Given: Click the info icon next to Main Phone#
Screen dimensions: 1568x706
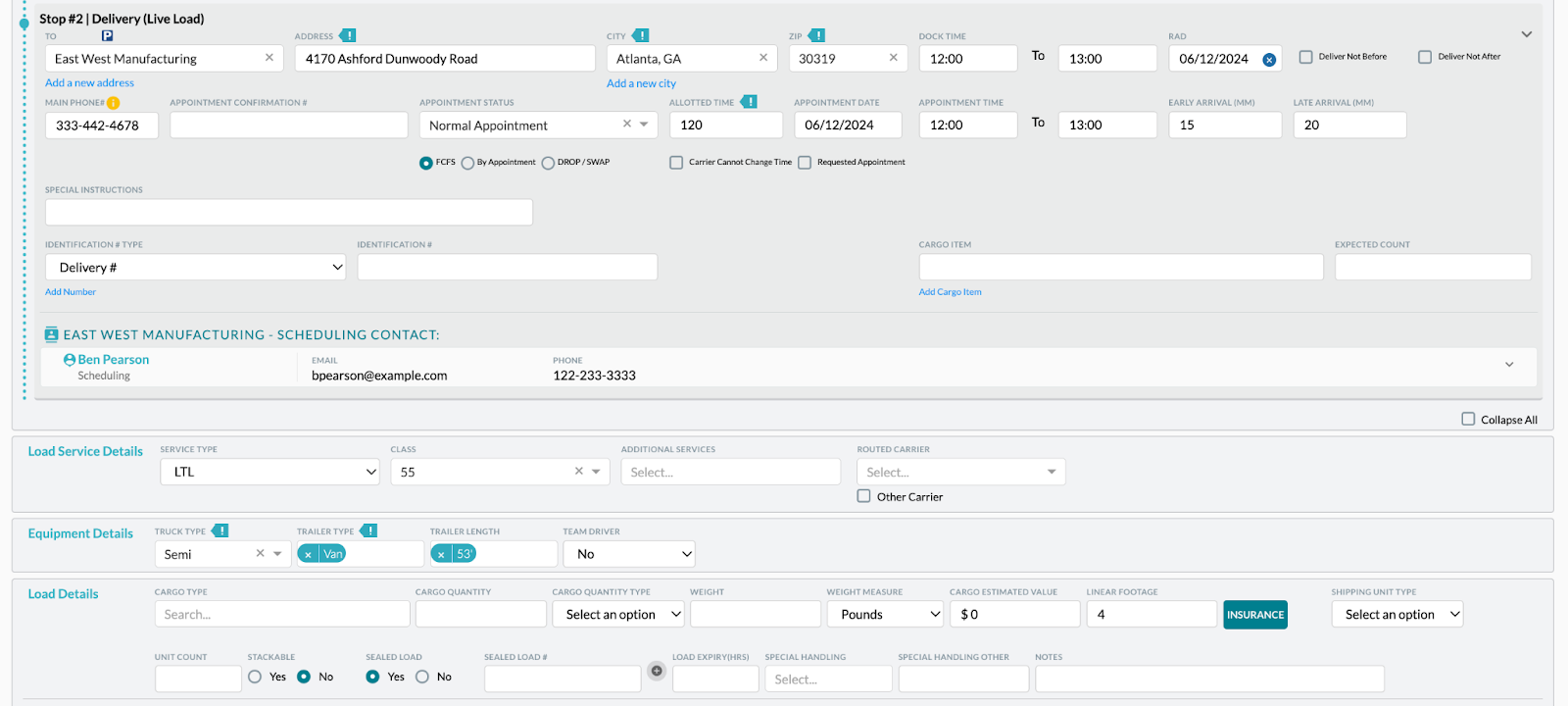Looking at the screenshot, I should point(114,103).
